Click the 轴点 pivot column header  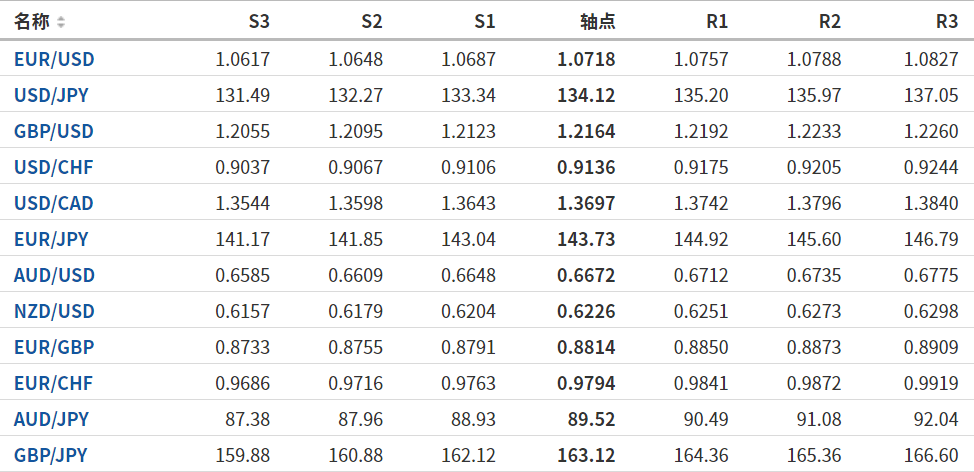pos(597,21)
